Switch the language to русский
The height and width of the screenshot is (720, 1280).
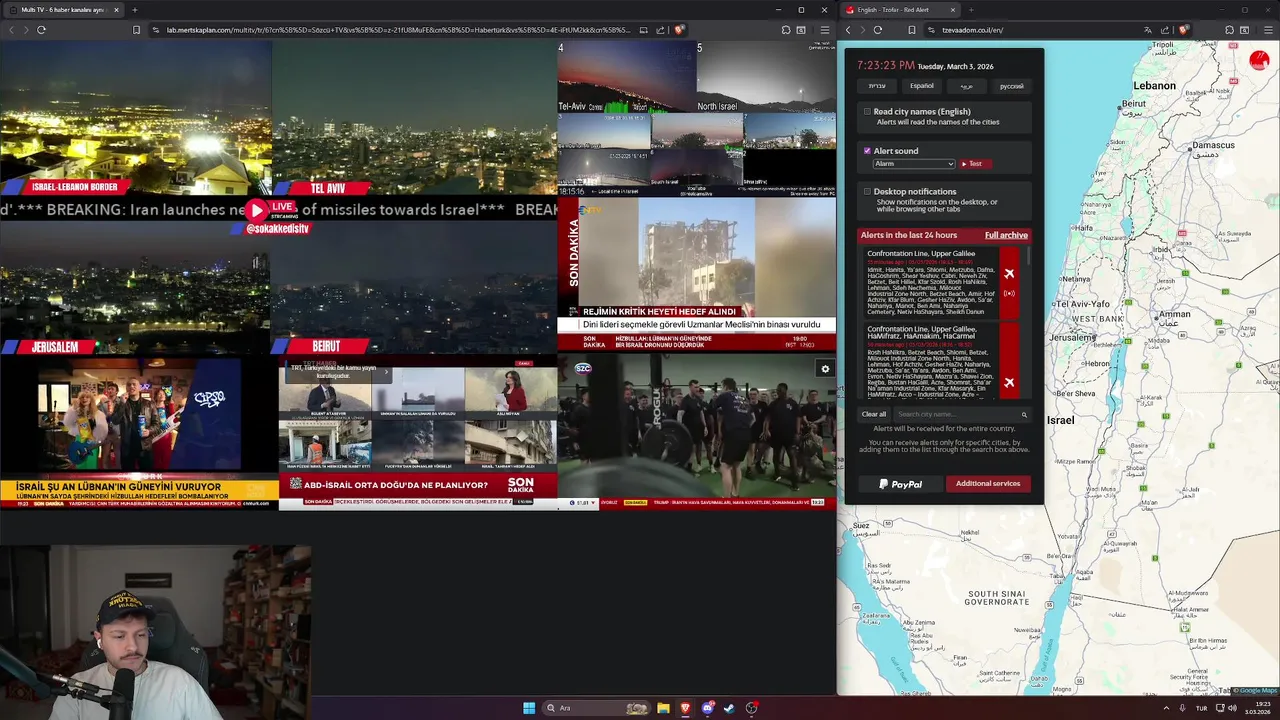click(1012, 86)
